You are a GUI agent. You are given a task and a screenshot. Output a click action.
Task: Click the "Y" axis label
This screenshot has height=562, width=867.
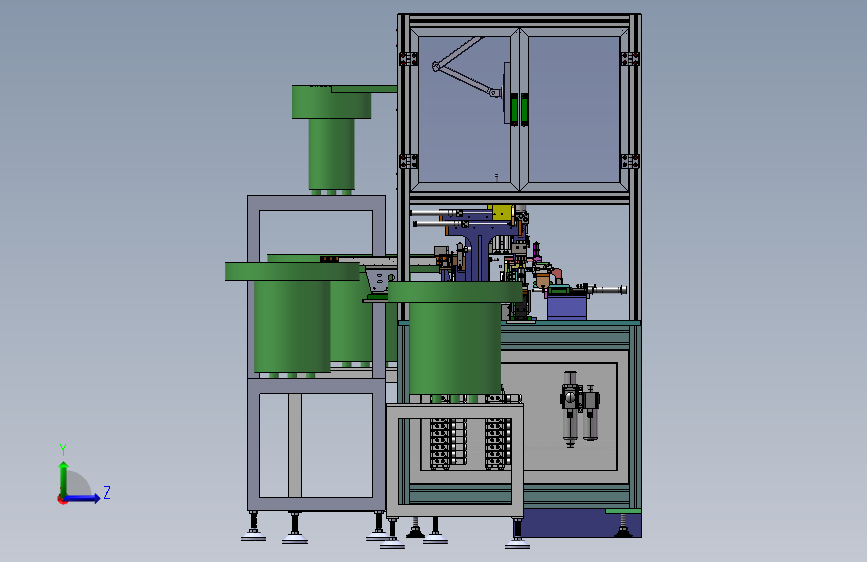(x=63, y=449)
